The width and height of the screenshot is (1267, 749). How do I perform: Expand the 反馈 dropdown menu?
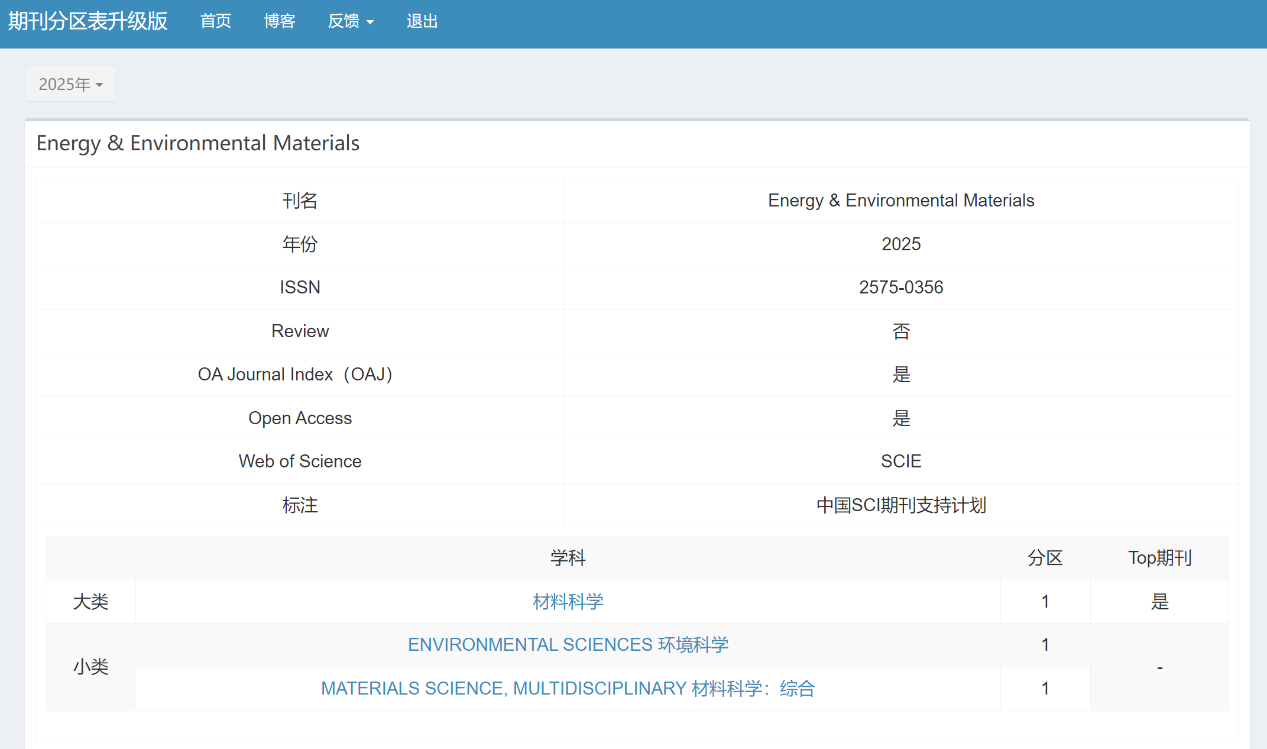350,21
